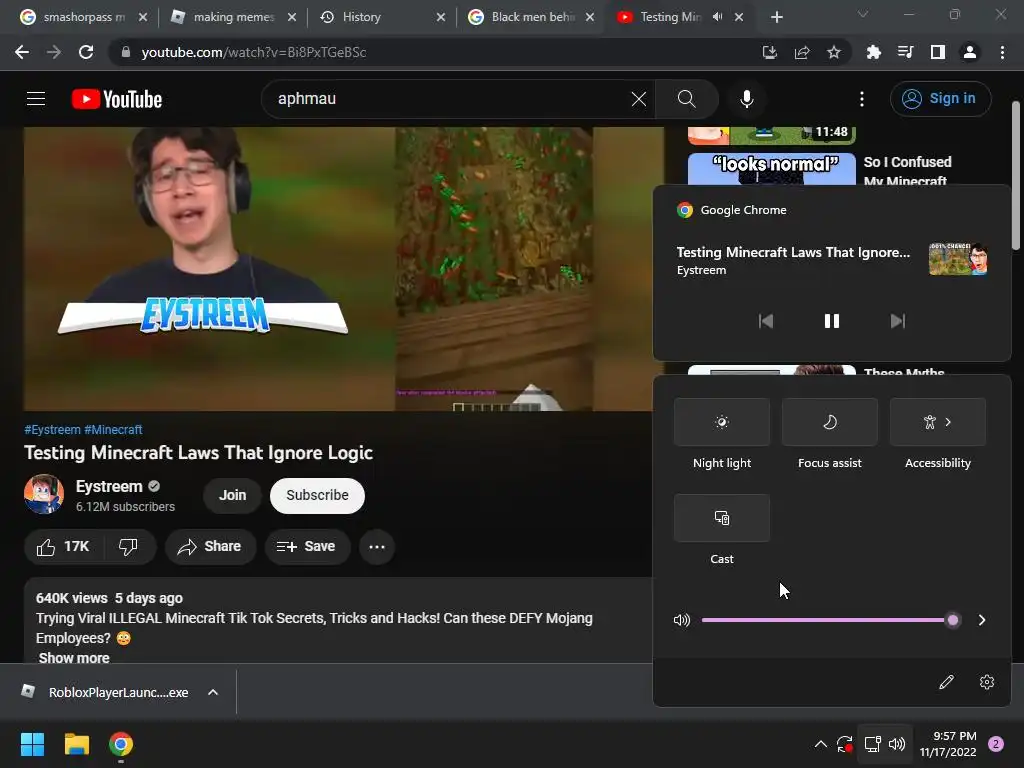Open the #Minecraft hashtag link

113,430
